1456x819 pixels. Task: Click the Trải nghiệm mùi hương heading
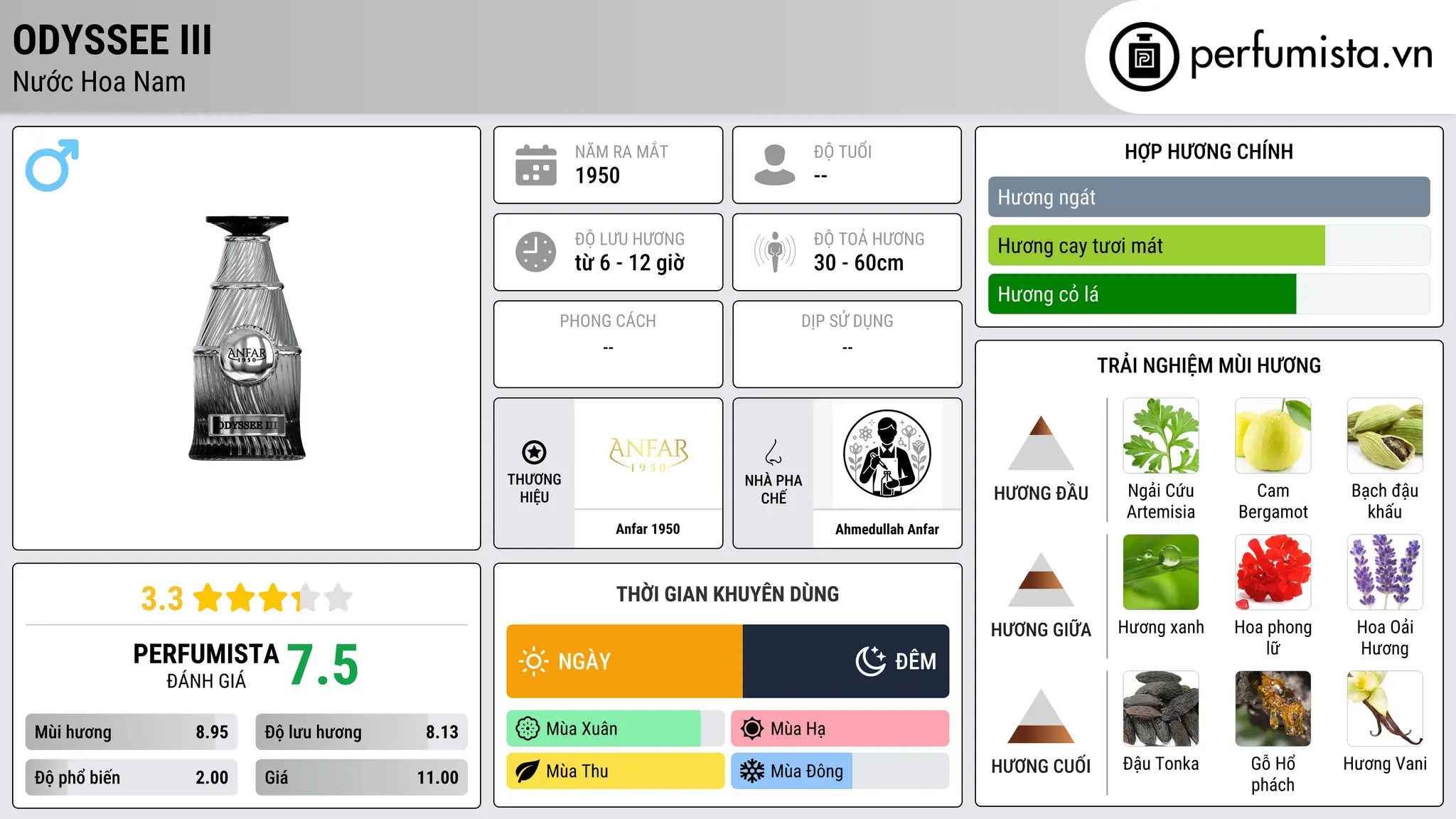(x=1209, y=365)
